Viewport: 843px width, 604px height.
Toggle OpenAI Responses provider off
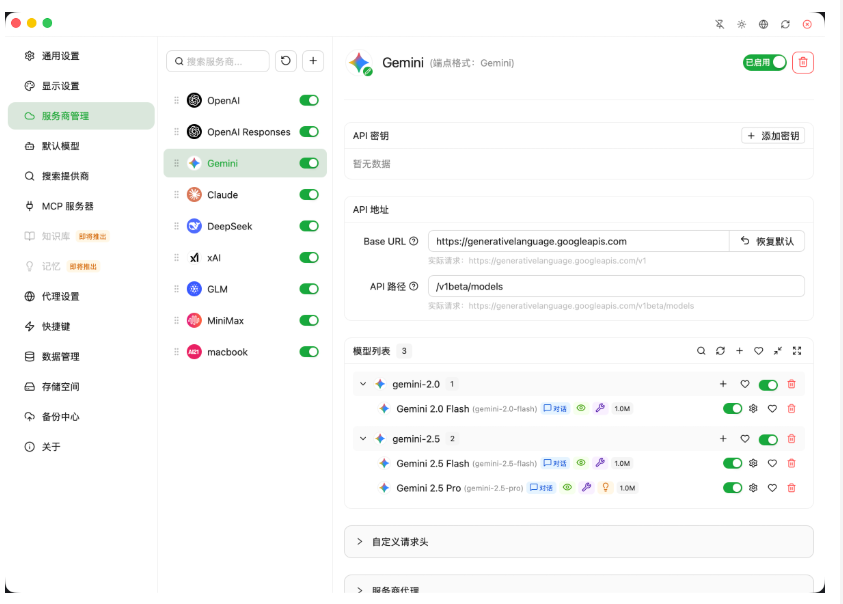(309, 132)
